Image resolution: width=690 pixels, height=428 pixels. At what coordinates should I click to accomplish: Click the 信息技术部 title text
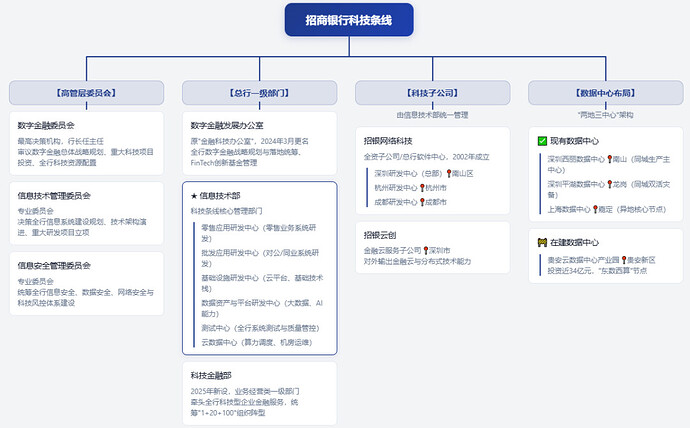click(220, 196)
